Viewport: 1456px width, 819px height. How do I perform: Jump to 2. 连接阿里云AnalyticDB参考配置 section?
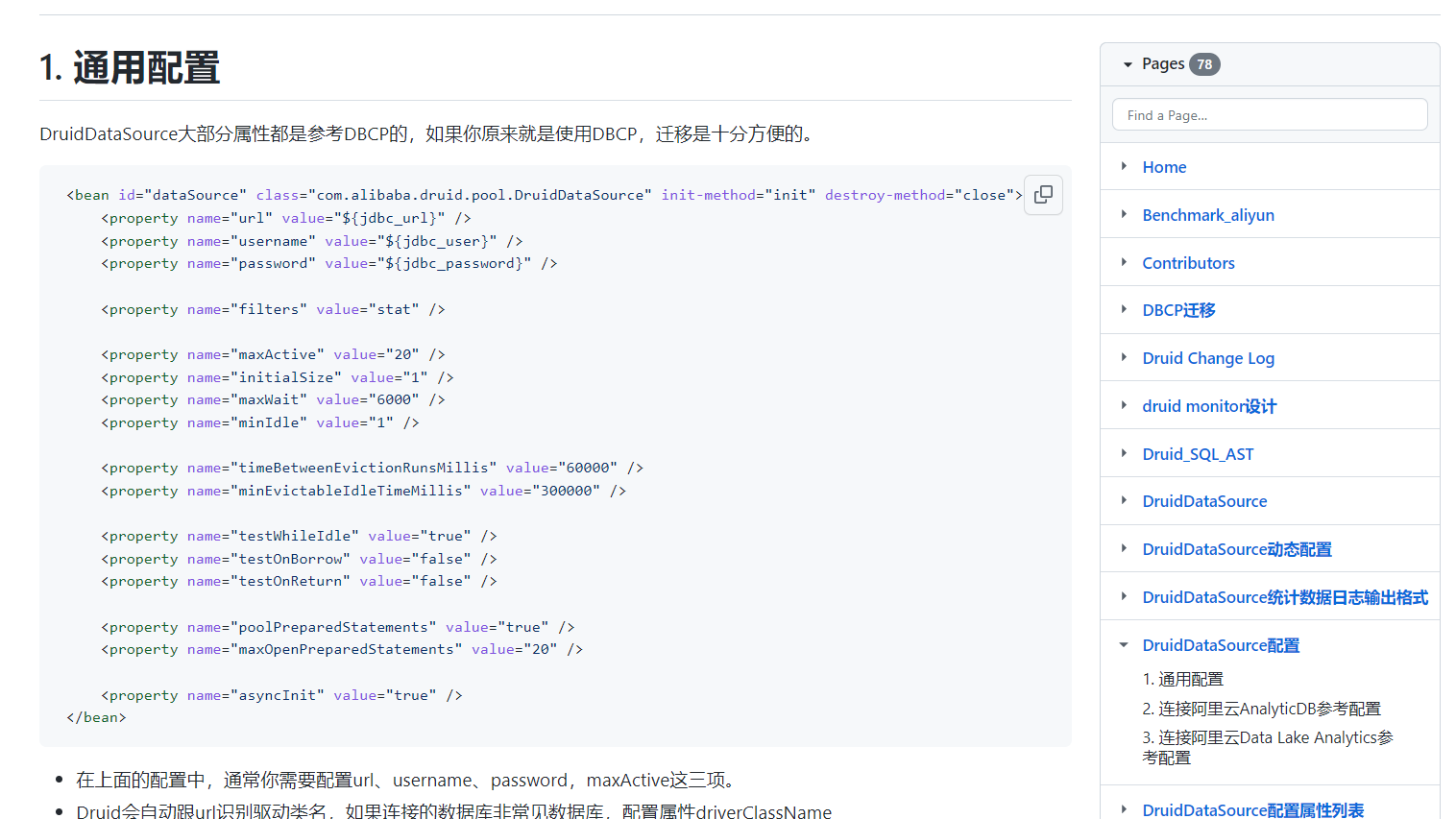pos(1261,709)
